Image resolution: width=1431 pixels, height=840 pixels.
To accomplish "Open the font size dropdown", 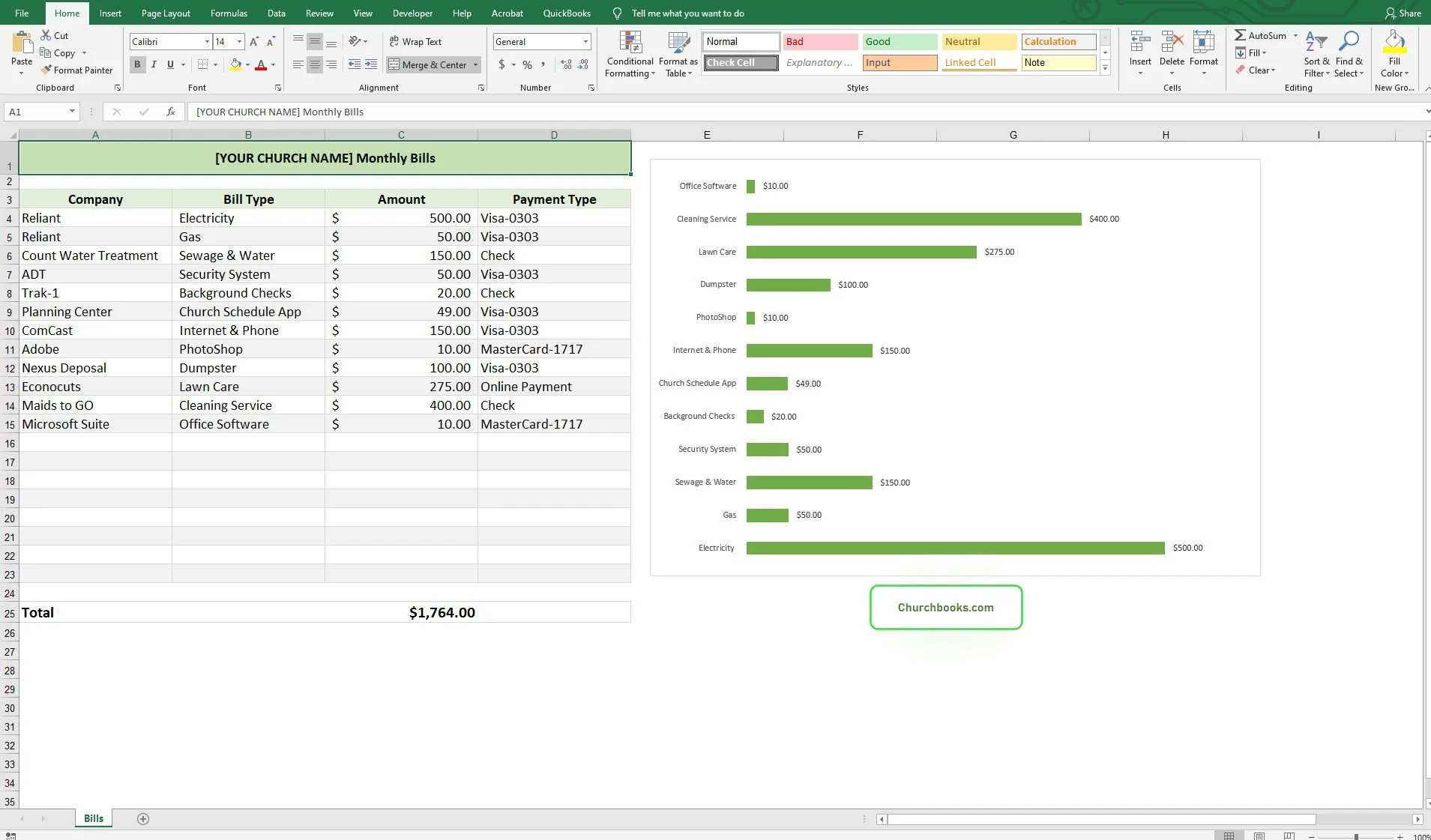I will [x=239, y=41].
